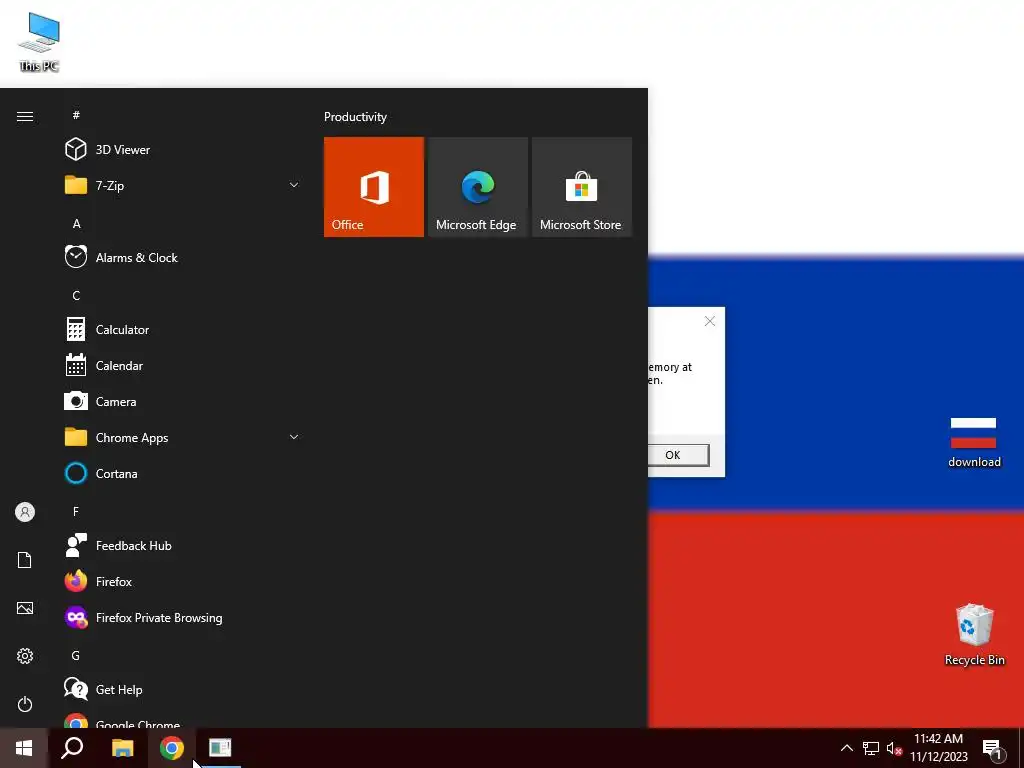
Task: Click the network tray icon
Action: [x=871, y=748]
